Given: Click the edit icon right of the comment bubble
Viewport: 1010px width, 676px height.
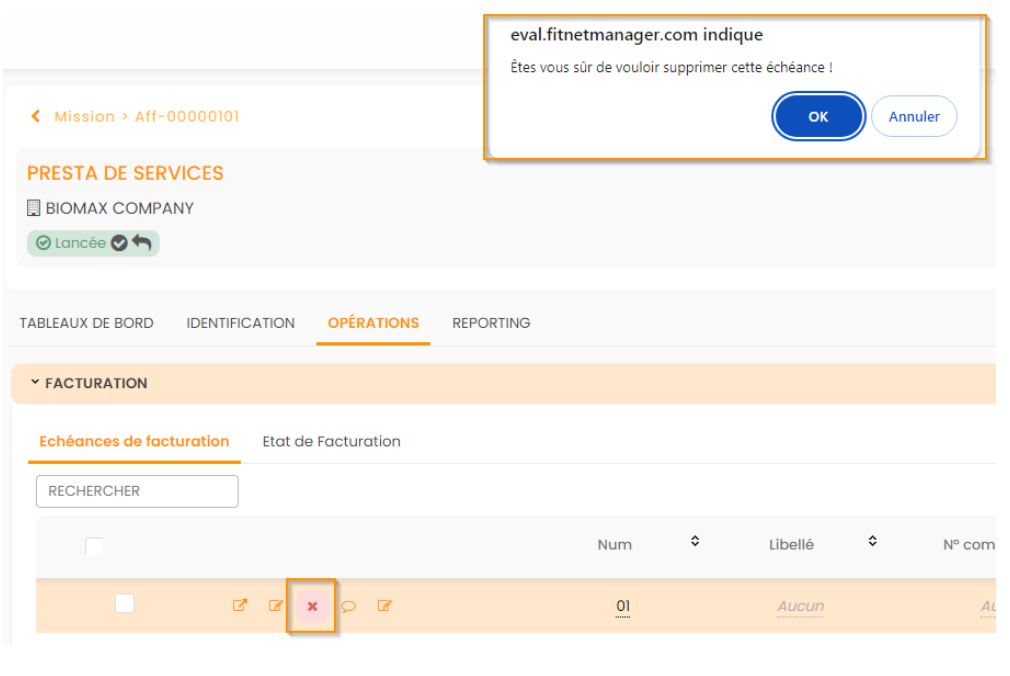Looking at the screenshot, I should [x=384, y=605].
